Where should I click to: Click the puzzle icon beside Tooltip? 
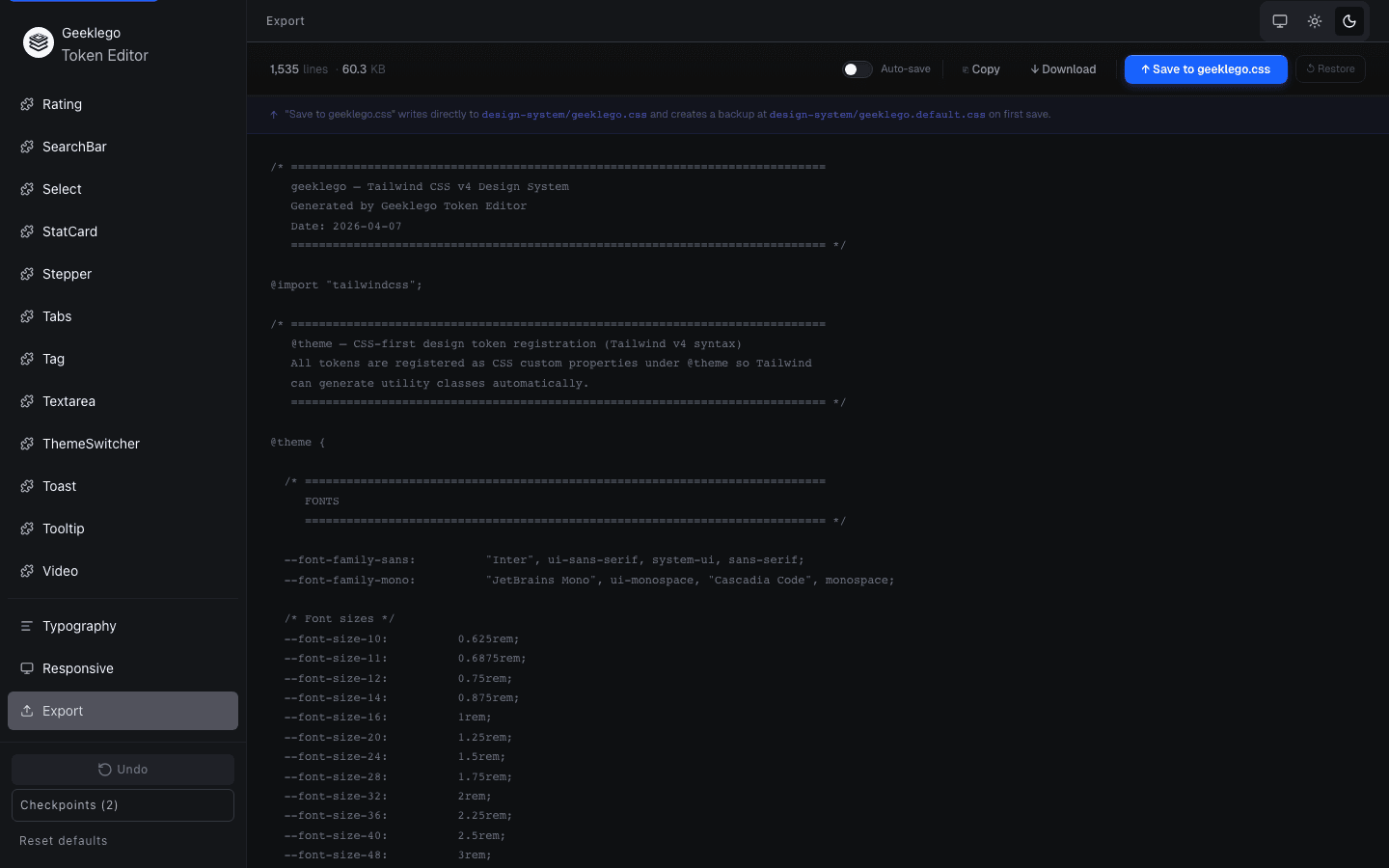coord(27,529)
